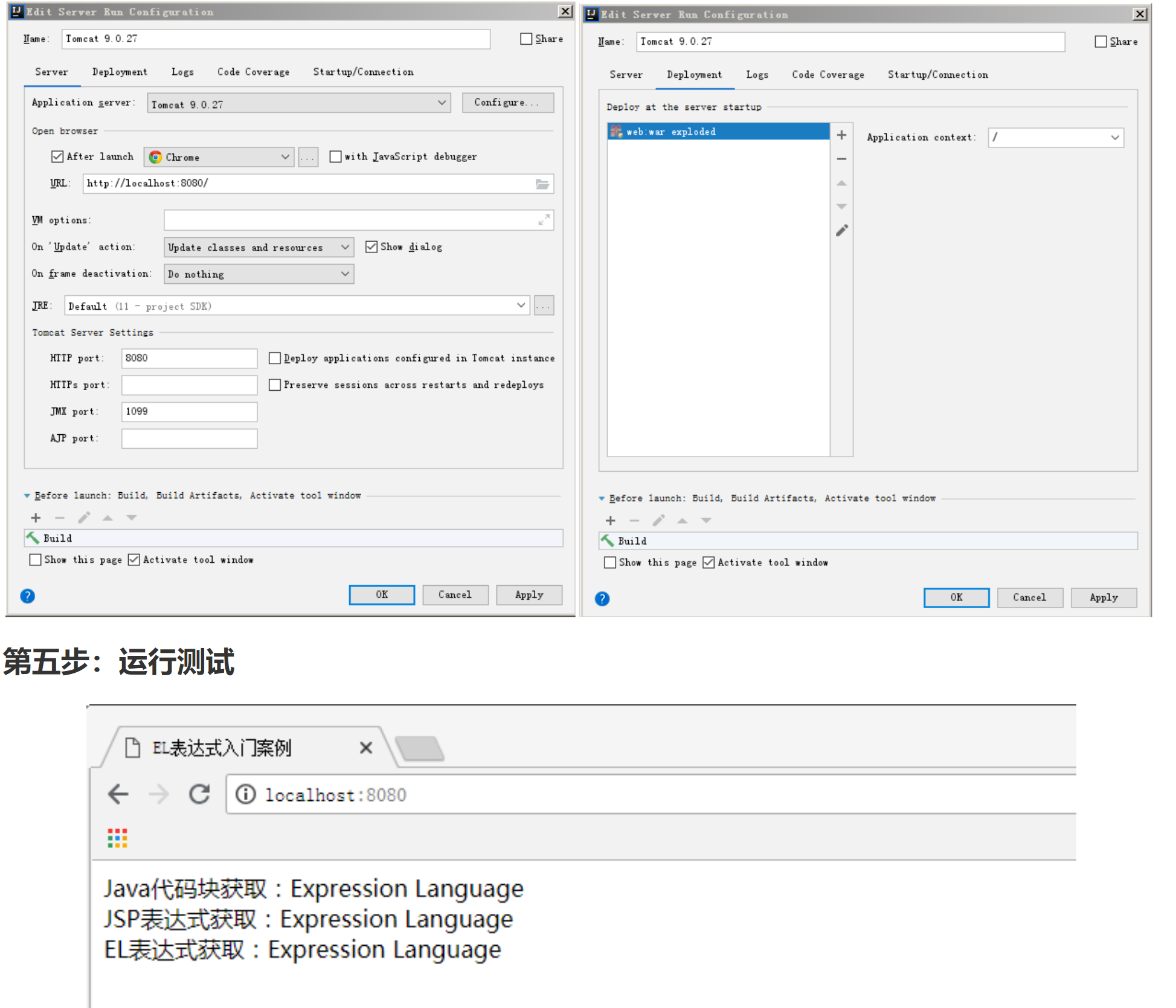Open Application server dropdown

[x=299, y=103]
